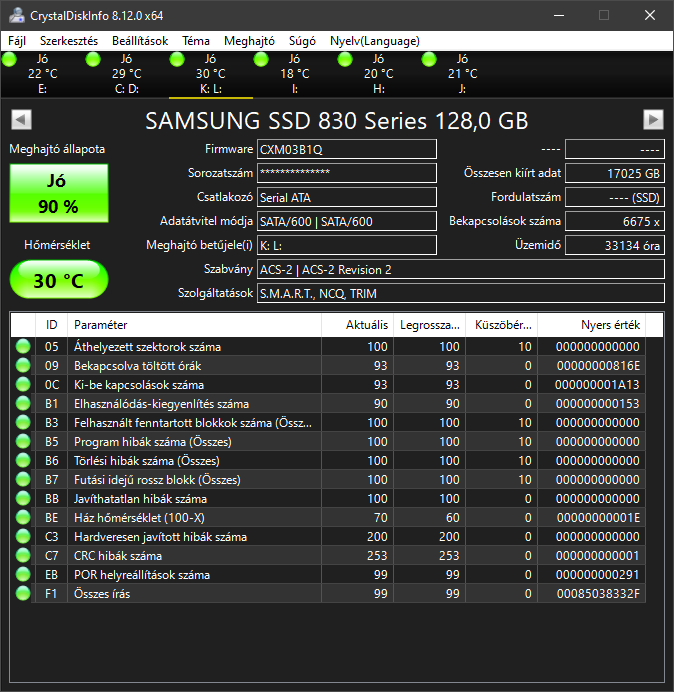Click the Nyers érték column header
Viewport: 674px width, 692px height.
(x=591, y=325)
